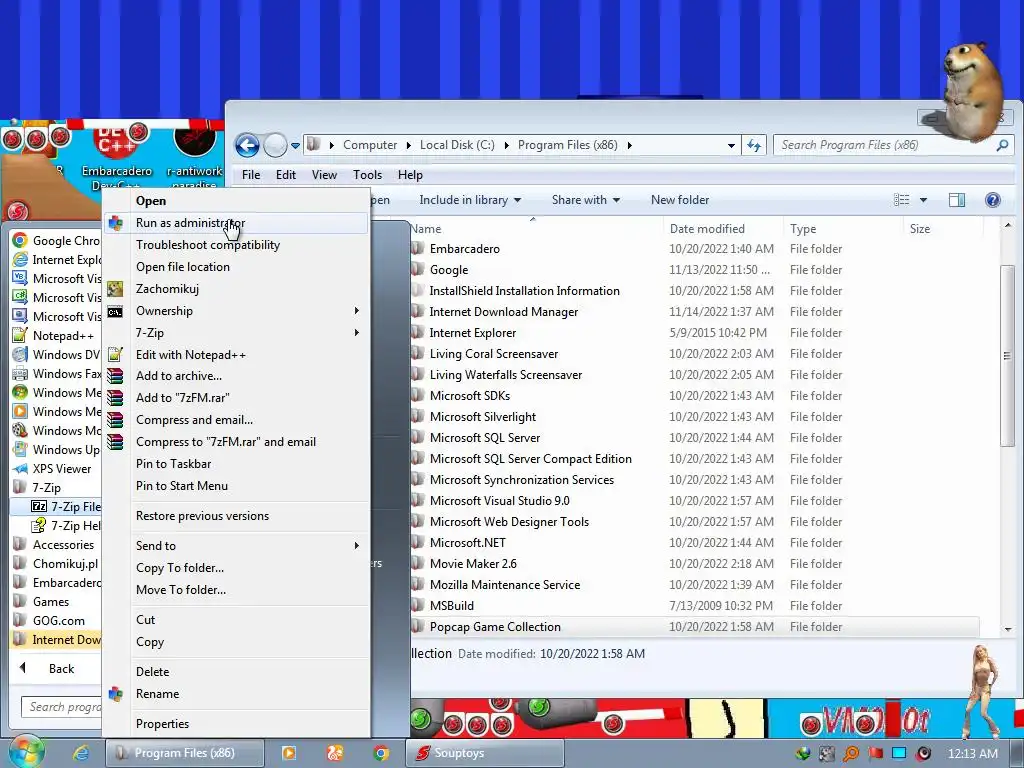Viewport: 1024px width, 768px height.
Task: Click the taskbar clock 12:13 AM
Action: (x=972, y=754)
